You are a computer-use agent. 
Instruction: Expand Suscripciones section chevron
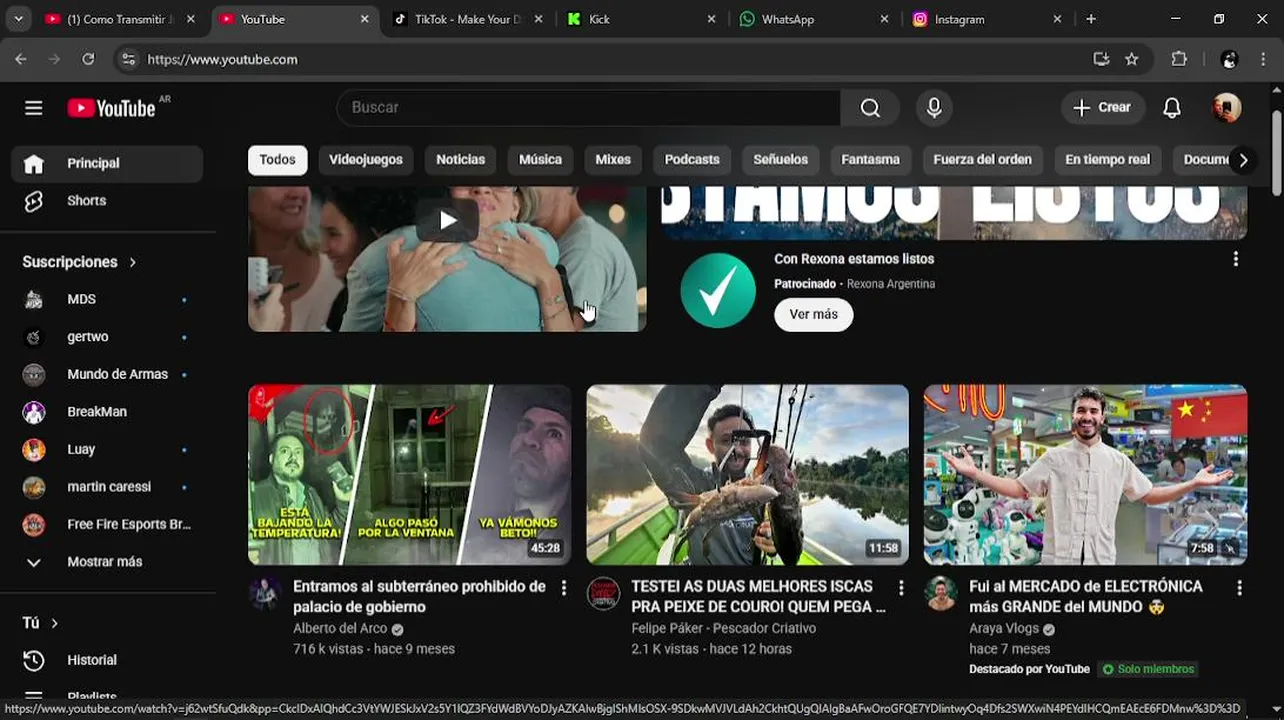coord(132,262)
